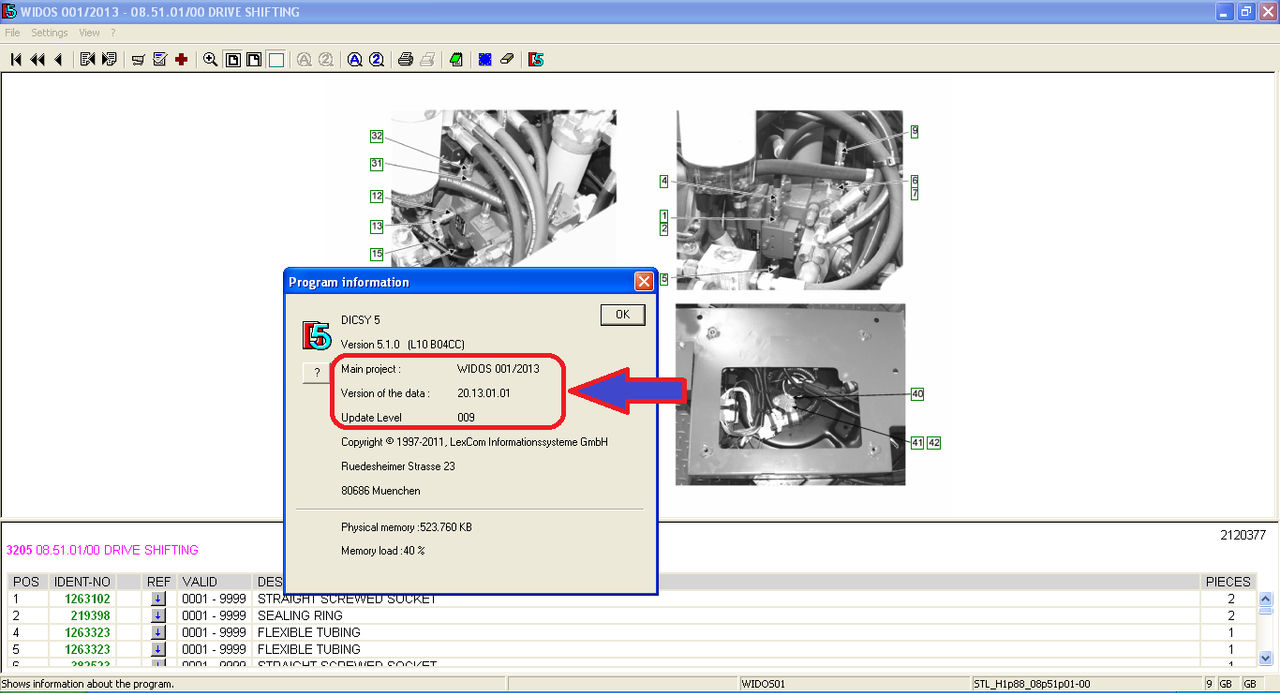
Task: Click the POS column header
Action: click(x=26, y=582)
